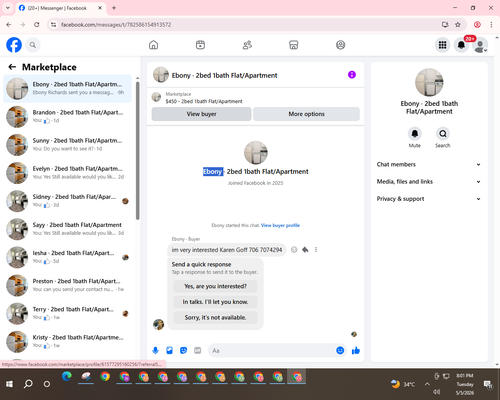Screen dimensions: 500x400
Task: Click the View buyer button
Action: point(201,114)
